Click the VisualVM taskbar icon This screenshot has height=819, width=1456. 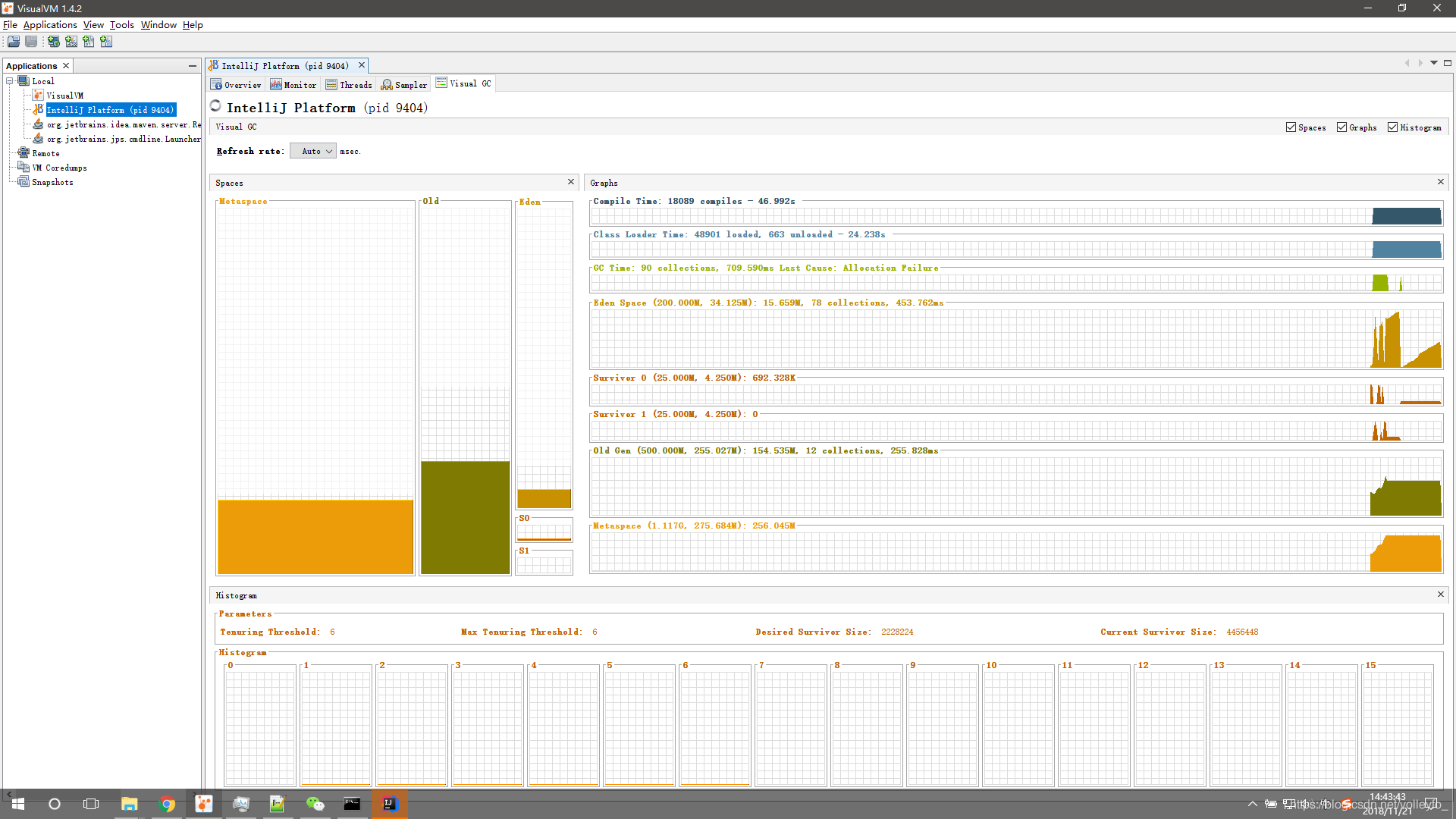pos(204,804)
